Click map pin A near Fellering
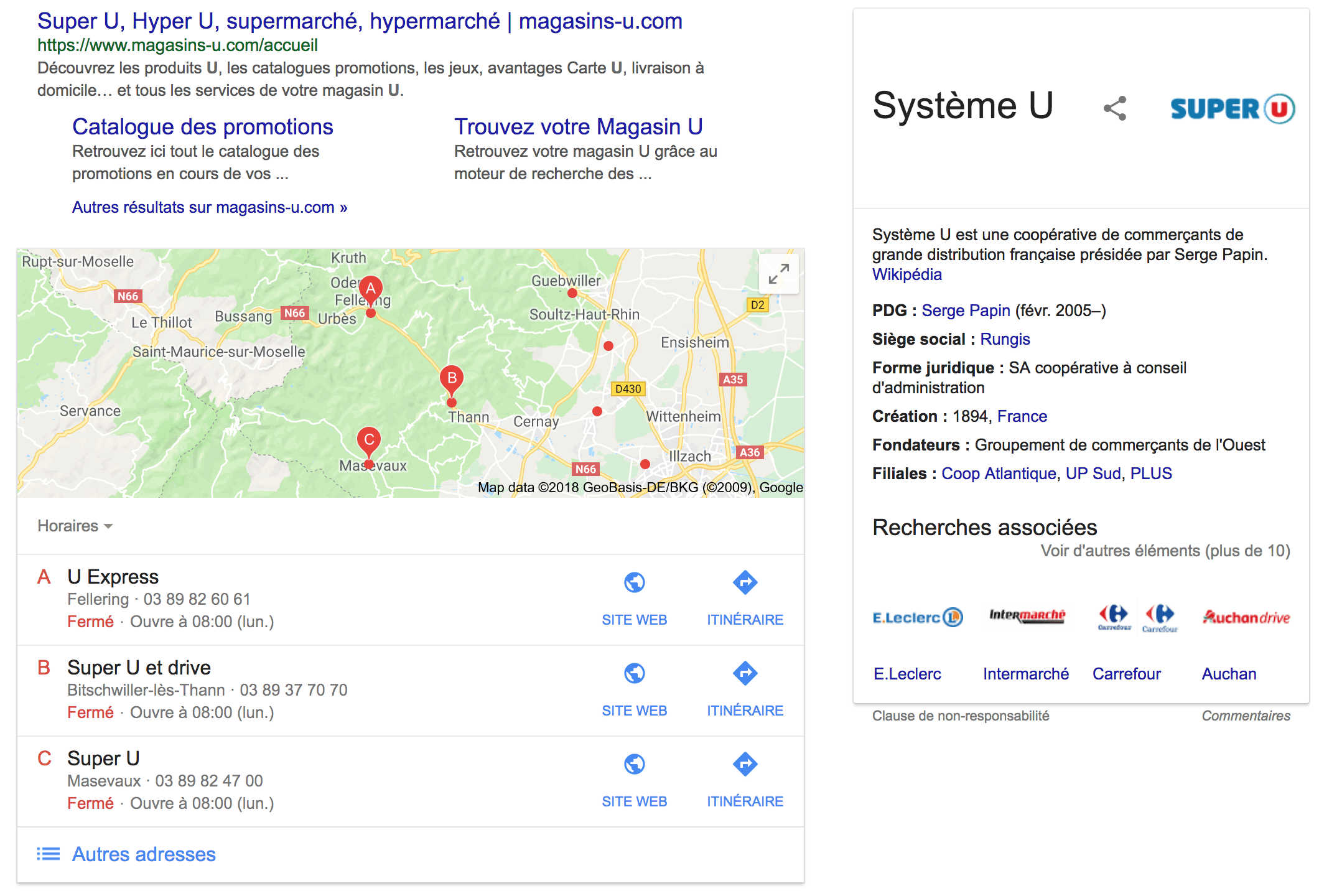This screenshot has height=896, width=1319. (x=371, y=289)
